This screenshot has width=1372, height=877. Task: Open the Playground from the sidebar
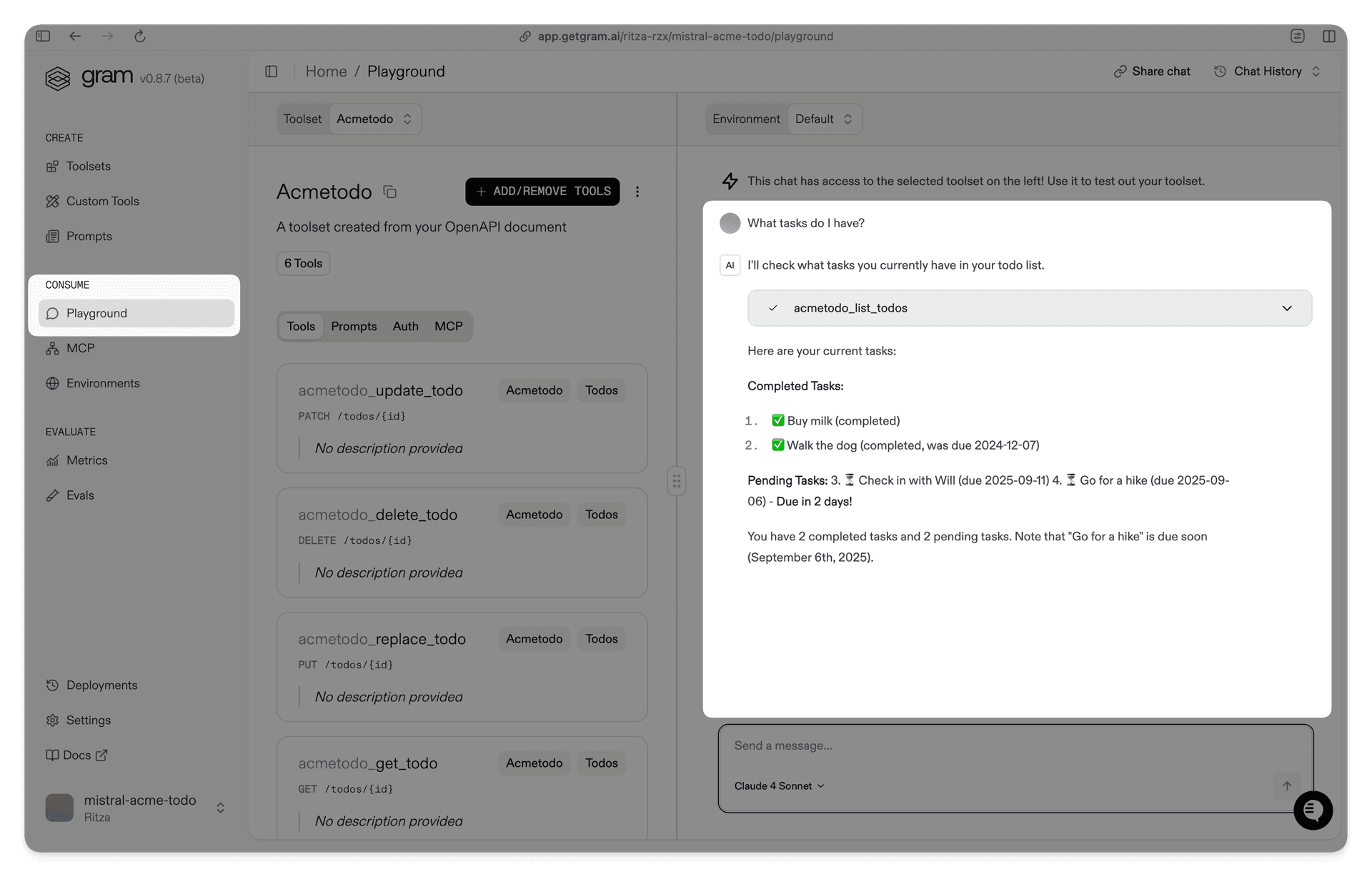96,313
